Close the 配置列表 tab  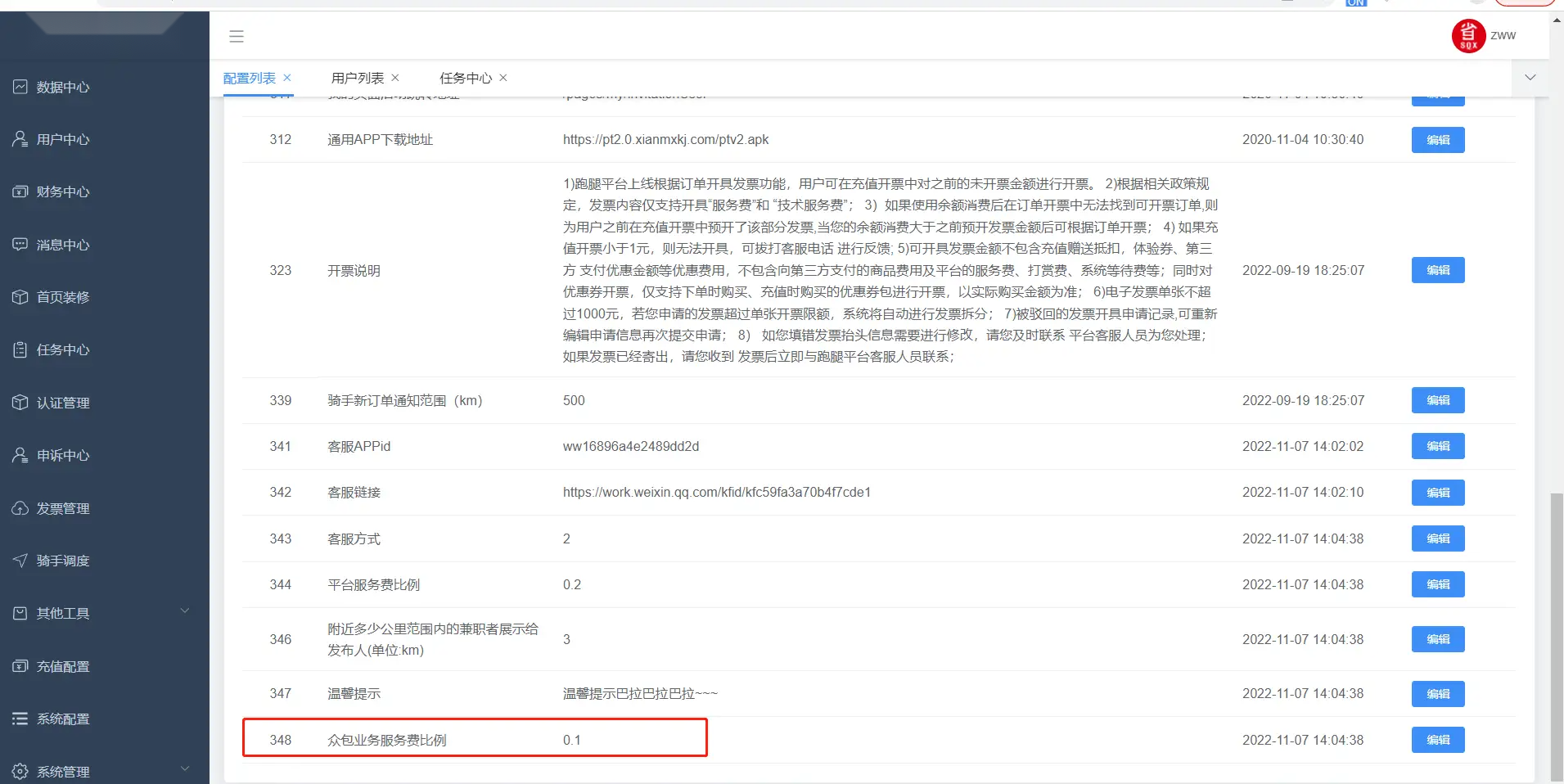point(287,78)
